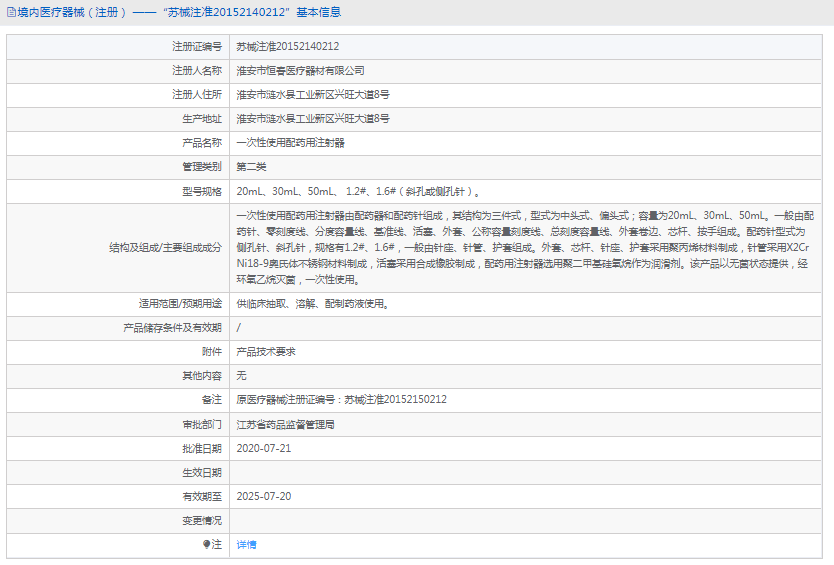This screenshot has width=834, height=565.
Task: Click the 产品储存条件及有效期 label
Action: [x=172, y=327]
